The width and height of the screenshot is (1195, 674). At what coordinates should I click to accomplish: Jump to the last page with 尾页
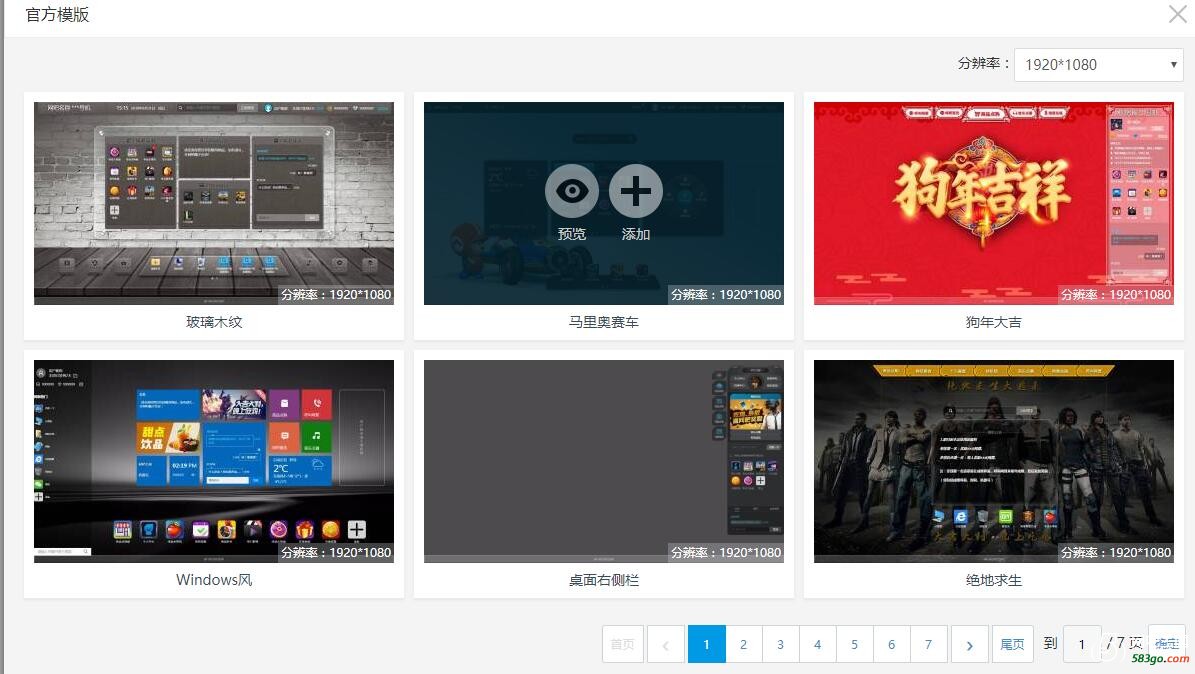(x=1012, y=644)
